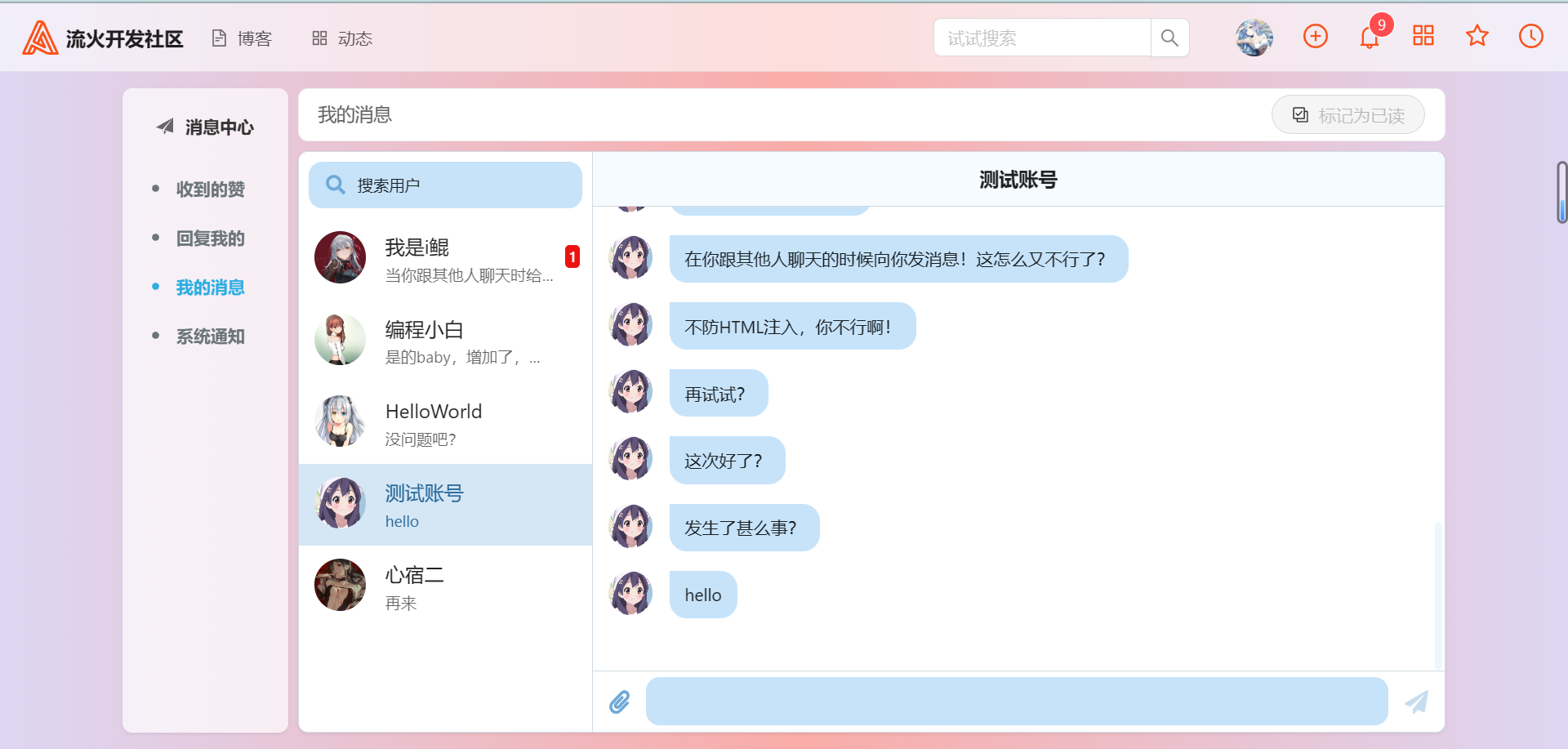Open the 动态 menu item
Screen dimensions: 1568x749
pyautogui.click(x=342, y=38)
